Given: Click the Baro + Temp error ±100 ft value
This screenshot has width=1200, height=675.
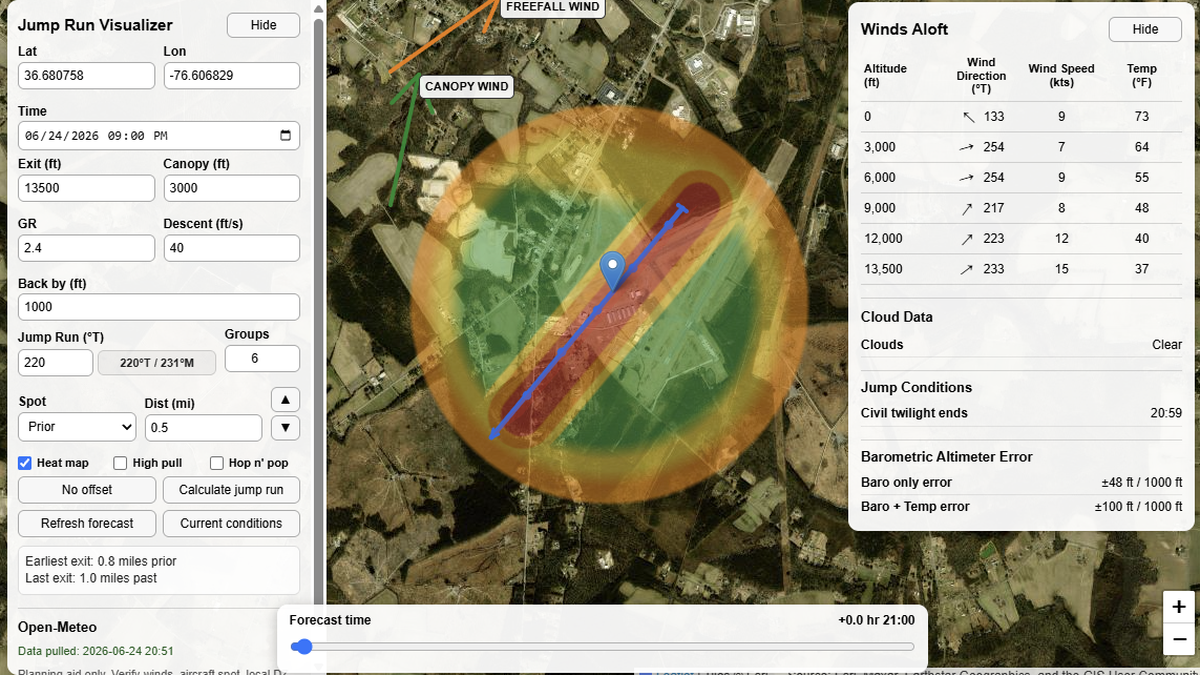Looking at the screenshot, I should point(1138,507).
